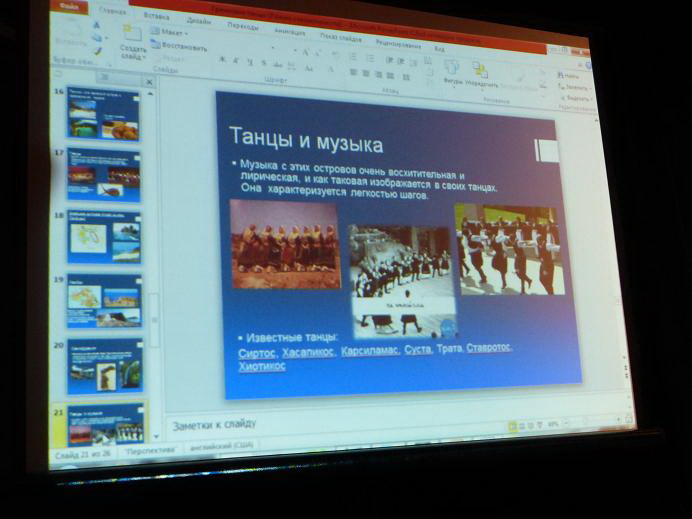Center paragraph text
The height and width of the screenshot is (519, 692).
[x=366, y=74]
